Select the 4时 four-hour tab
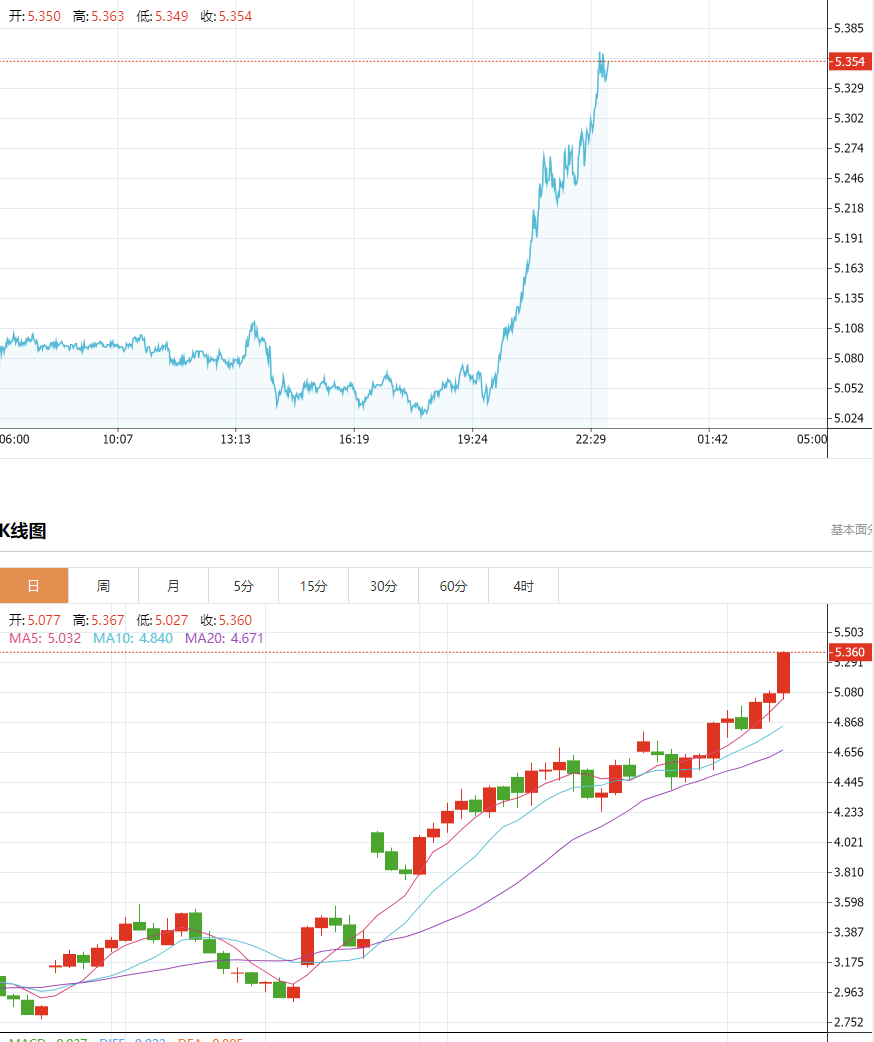This screenshot has width=874, height=1042. [524, 586]
